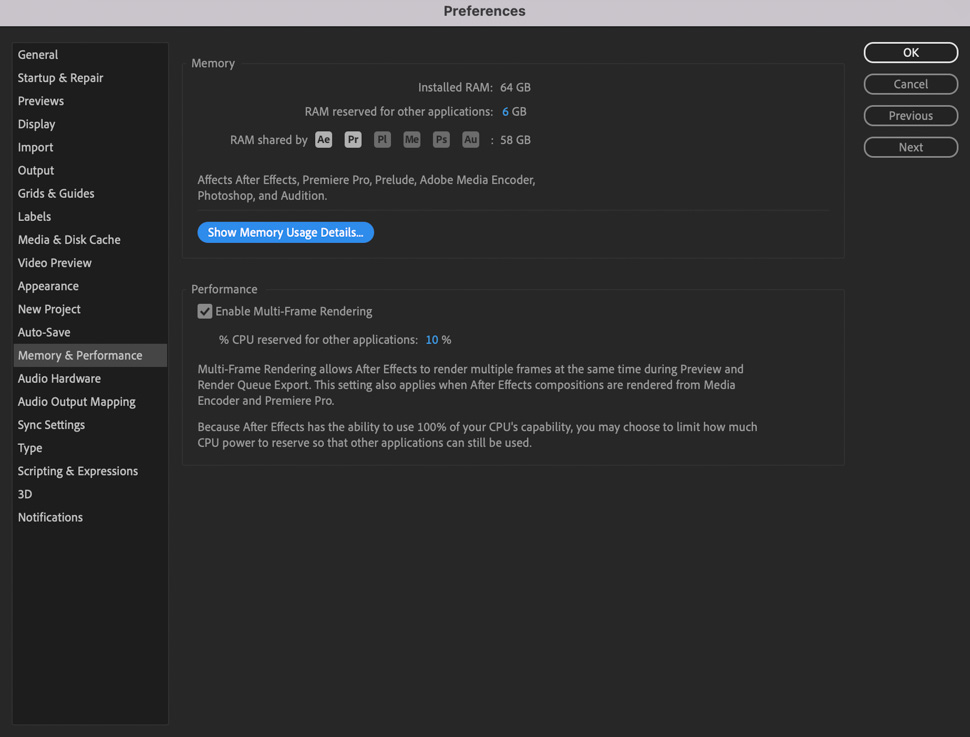Image resolution: width=970 pixels, height=737 pixels.
Task: Open Media & Disk Cache preferences
Action: coord(90,239)
